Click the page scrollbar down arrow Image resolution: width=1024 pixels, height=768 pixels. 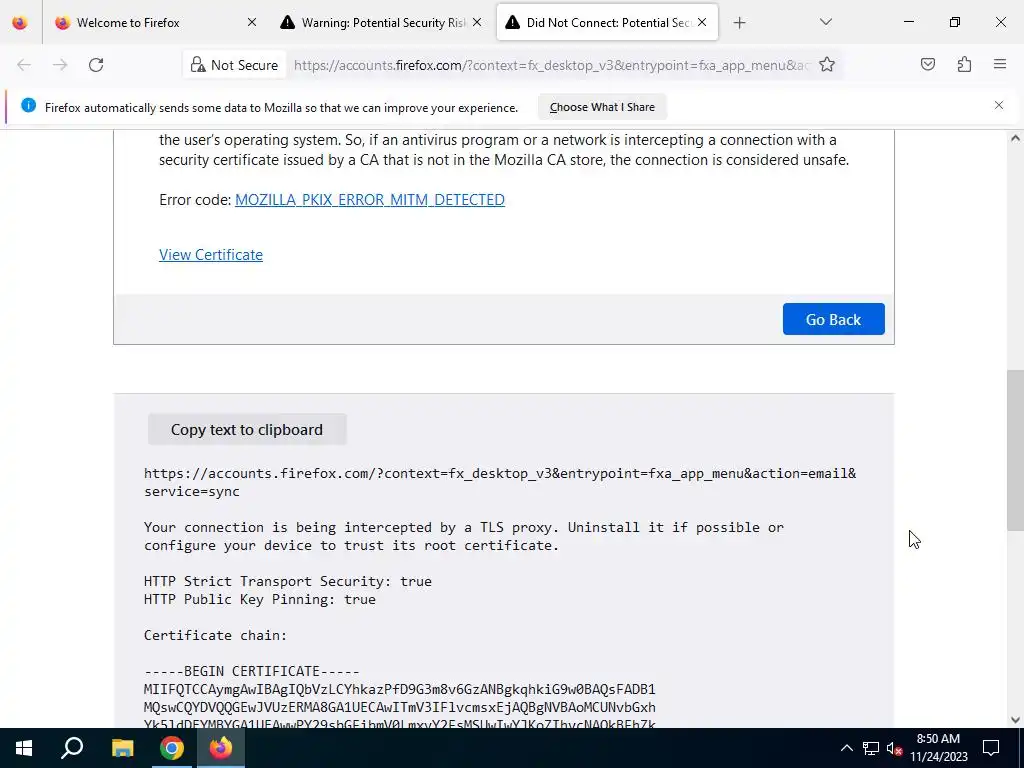(x=1015, y=720)
